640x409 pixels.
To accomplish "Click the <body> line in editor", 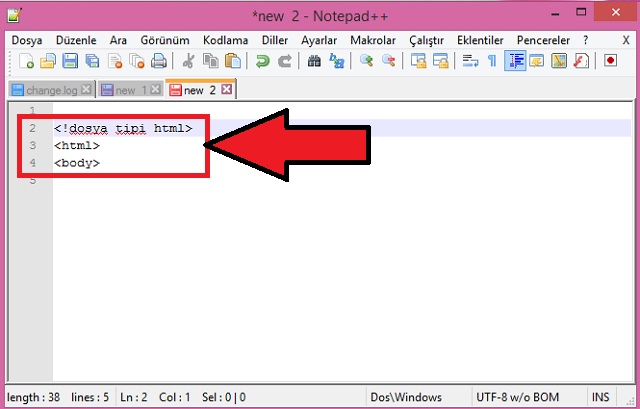I will click(77, 163).
